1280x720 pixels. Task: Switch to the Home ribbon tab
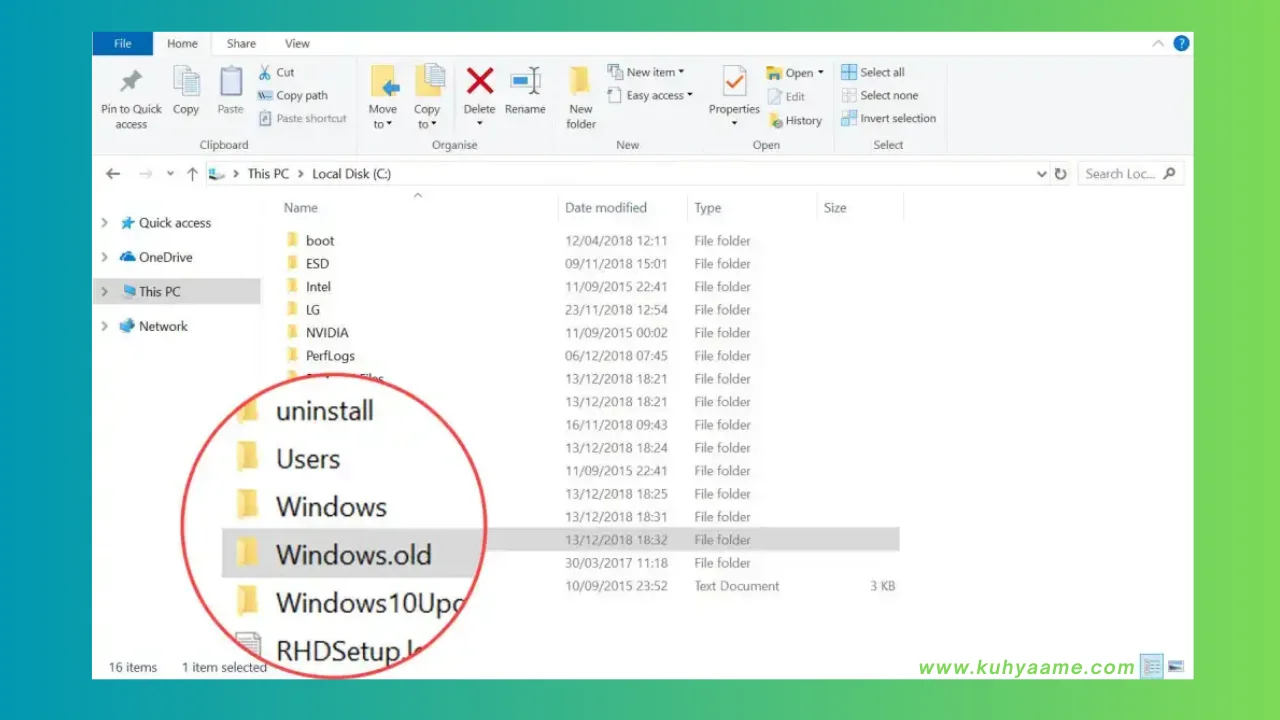point(182,43)
